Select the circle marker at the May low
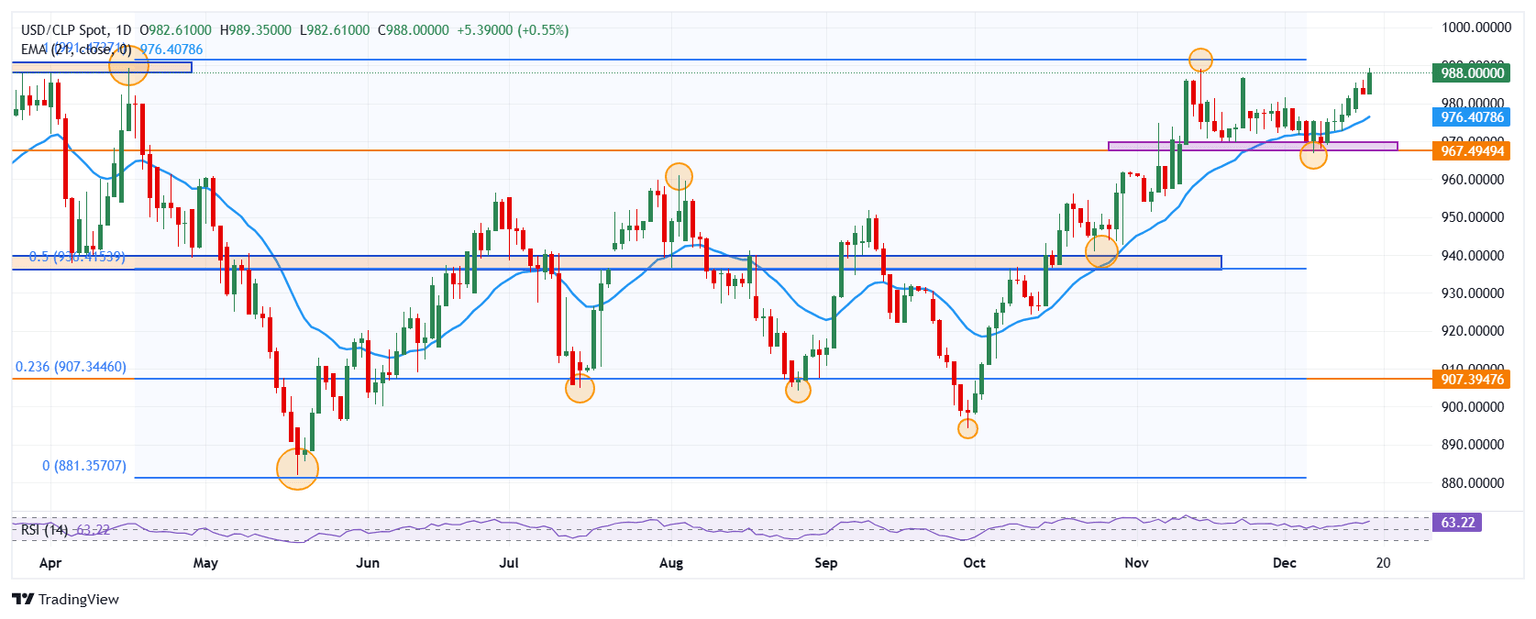Viewport: 1536px width, 619px height. coord(297,468)
